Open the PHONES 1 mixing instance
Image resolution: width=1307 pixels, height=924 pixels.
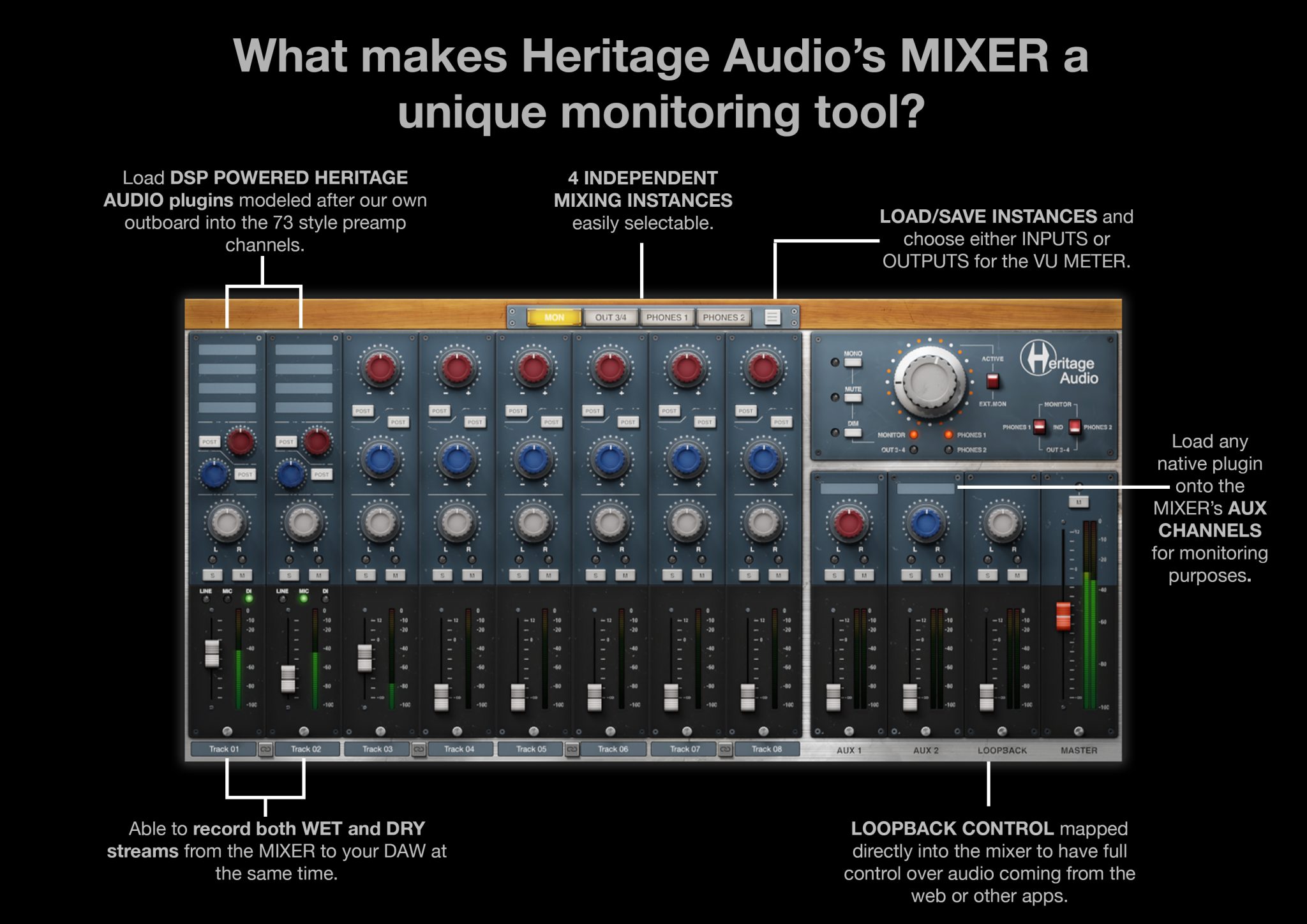pos(667,317)
